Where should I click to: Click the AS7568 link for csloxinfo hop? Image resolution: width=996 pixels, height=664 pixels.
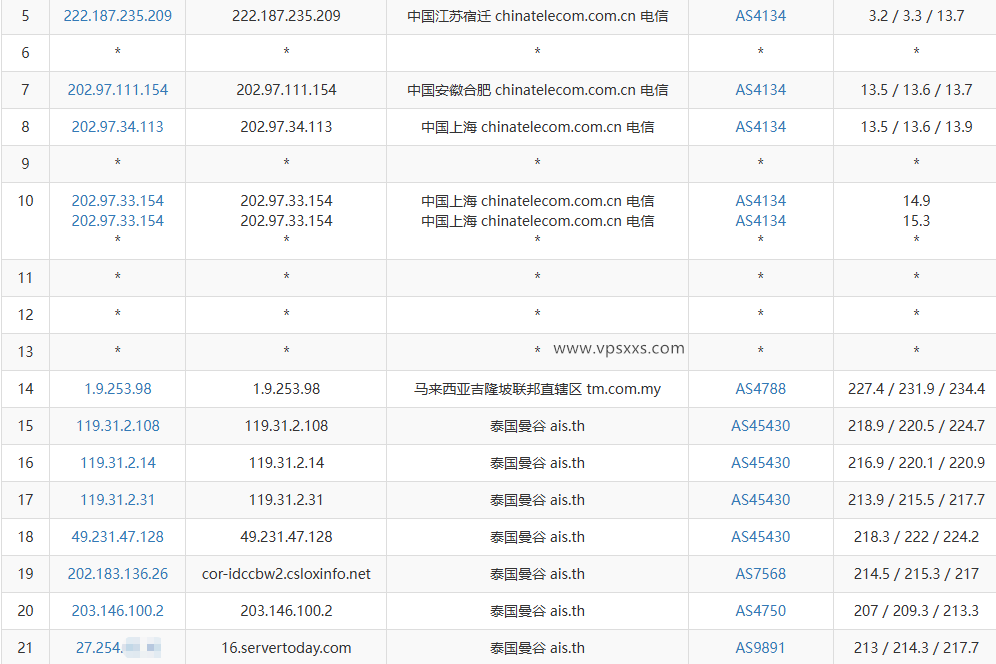[x=760, y=573]
